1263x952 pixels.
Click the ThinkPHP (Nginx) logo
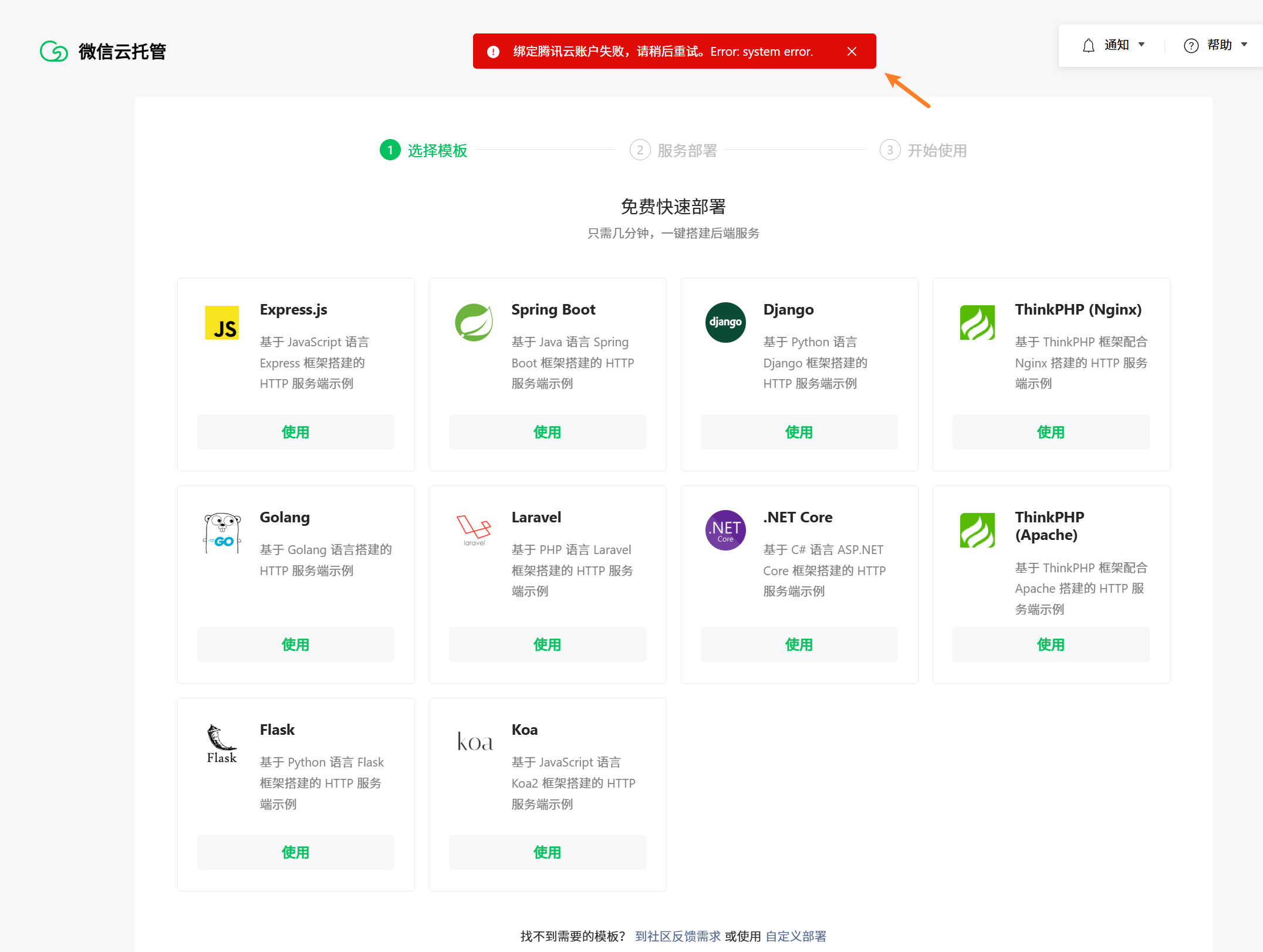click(x=977, y=322)
